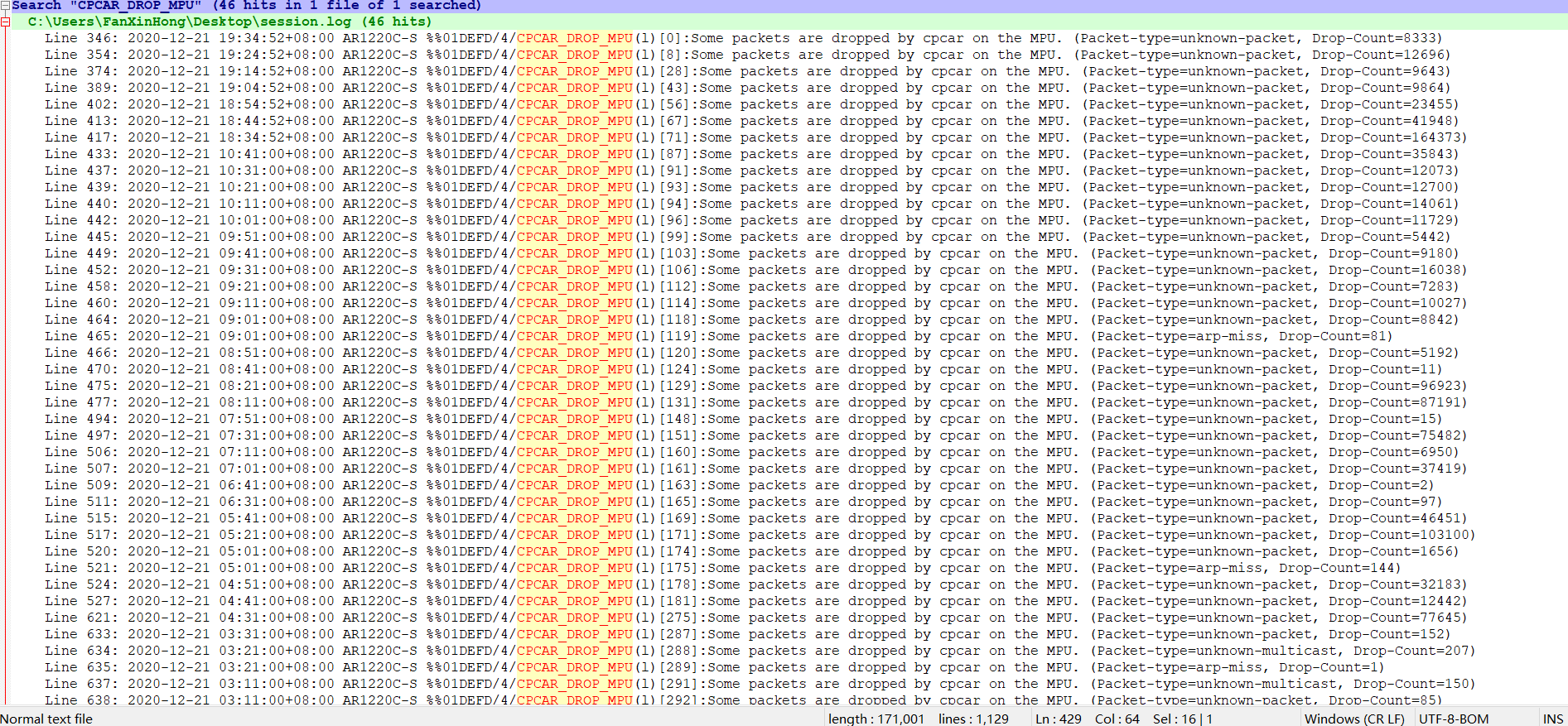This screenshot has width=1568, height=726.
Task: Click the "UTF-8-BOM" encoding indicator
Action: tap(1454, 719)
